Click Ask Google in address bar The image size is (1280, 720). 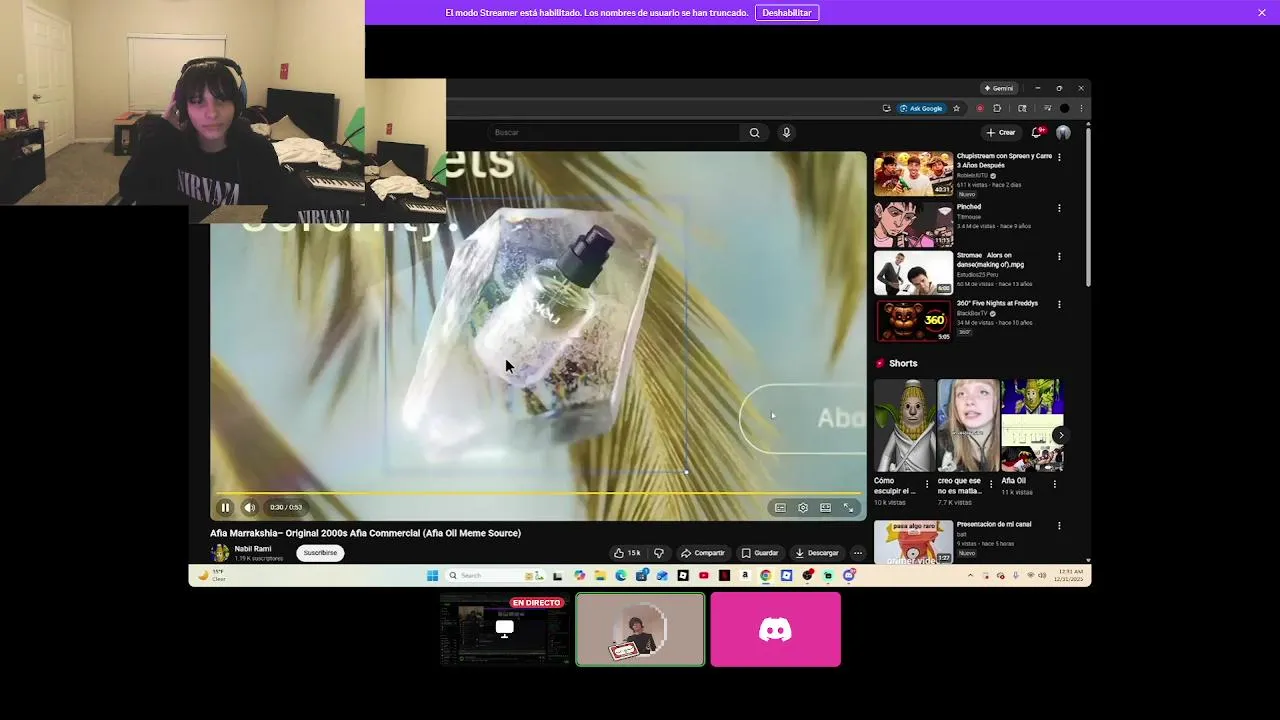(x=921, y=108)
